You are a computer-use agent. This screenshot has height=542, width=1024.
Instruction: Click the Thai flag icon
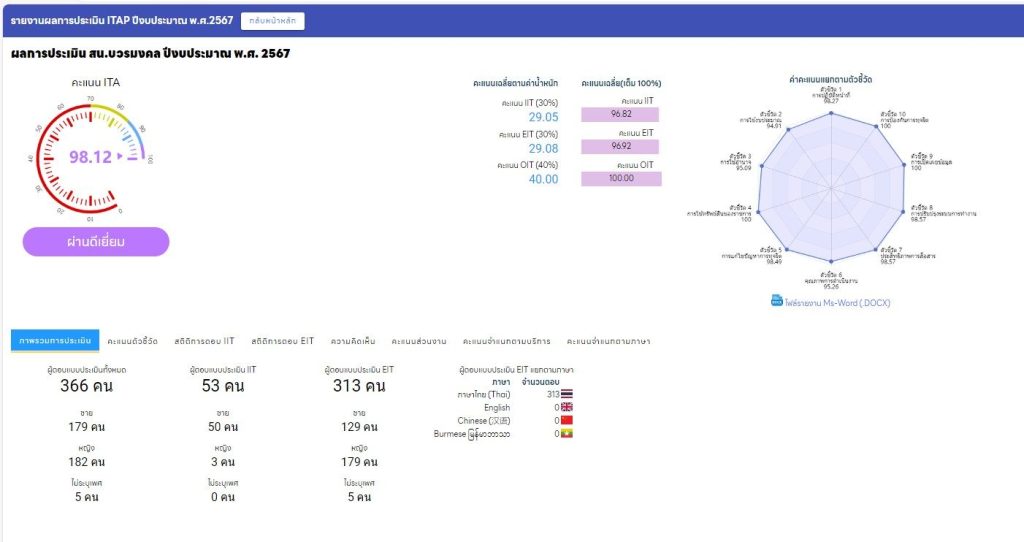tap(567, 394)
